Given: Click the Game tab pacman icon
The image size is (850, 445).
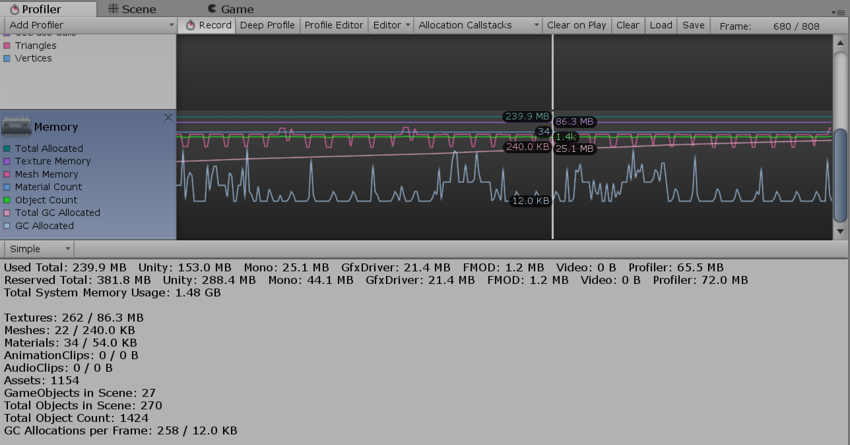Looking at the screenshot, I should (212, 9).
